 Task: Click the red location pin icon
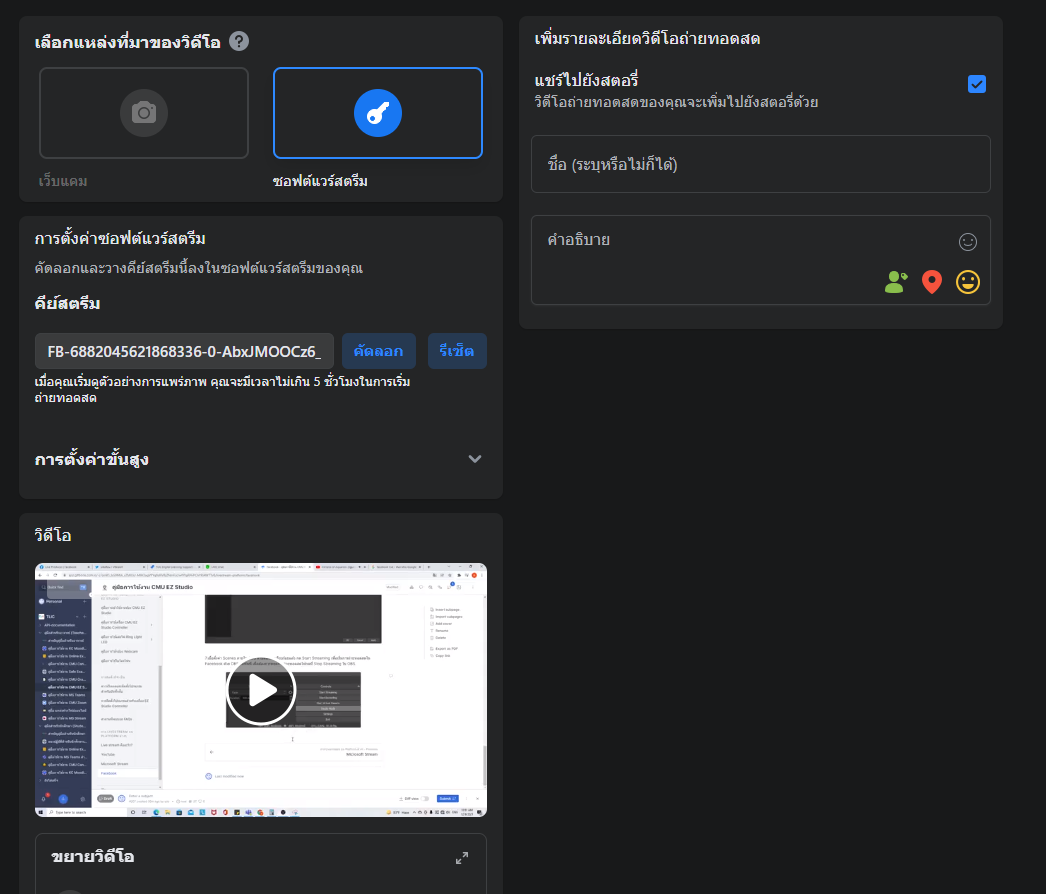click(x=932, y=282)
